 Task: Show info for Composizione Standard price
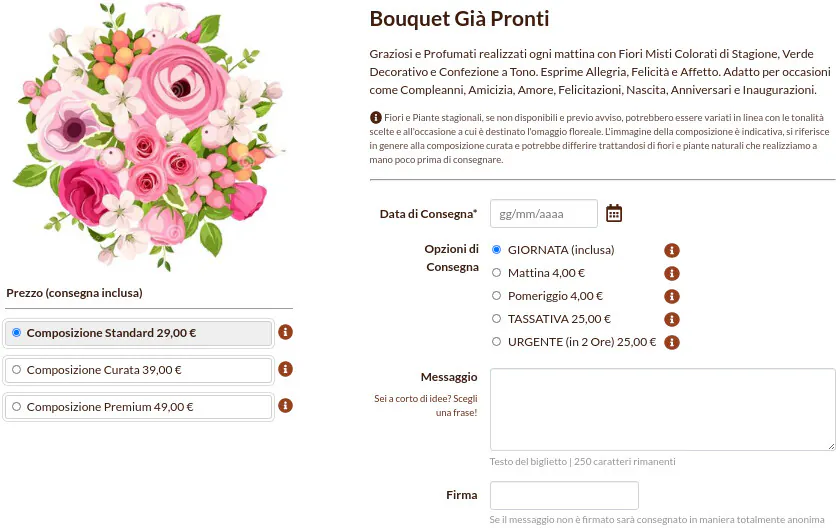click(285, 332)
